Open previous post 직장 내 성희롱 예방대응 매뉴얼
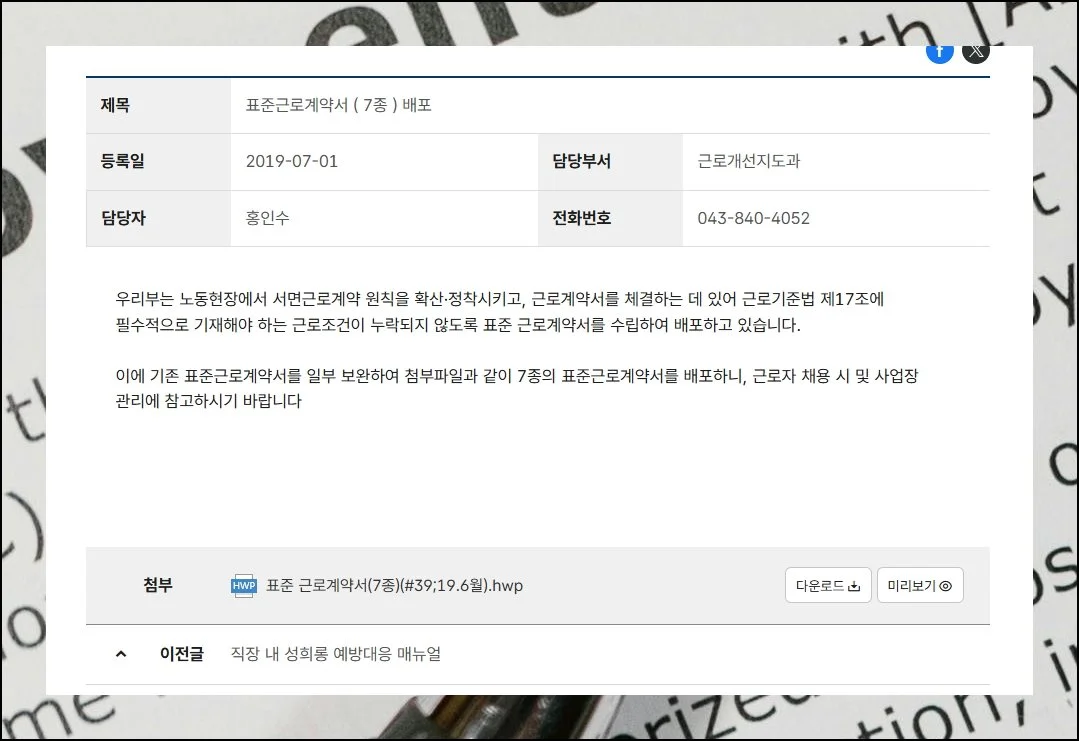Screen dimensions: 1079x741 pyautogui.click(x=335, y=654)
